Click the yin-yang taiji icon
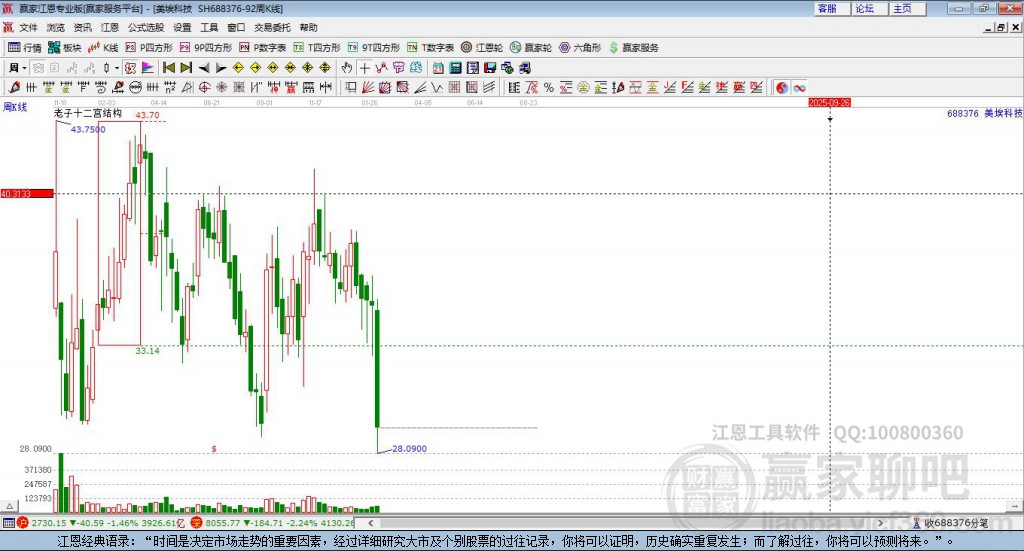 click(x=782, y=87)
